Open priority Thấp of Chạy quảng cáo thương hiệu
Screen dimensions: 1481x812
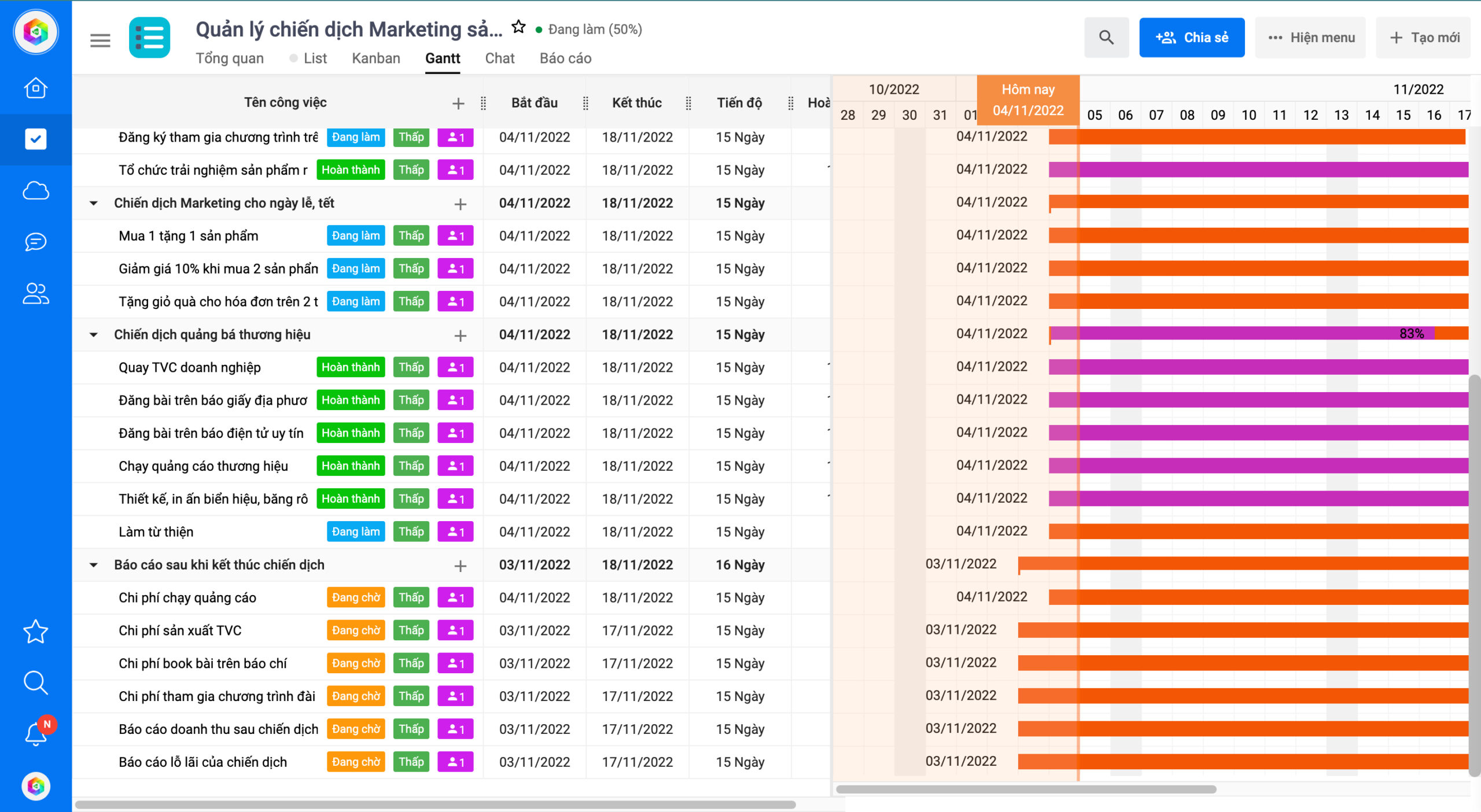point(411,466)
